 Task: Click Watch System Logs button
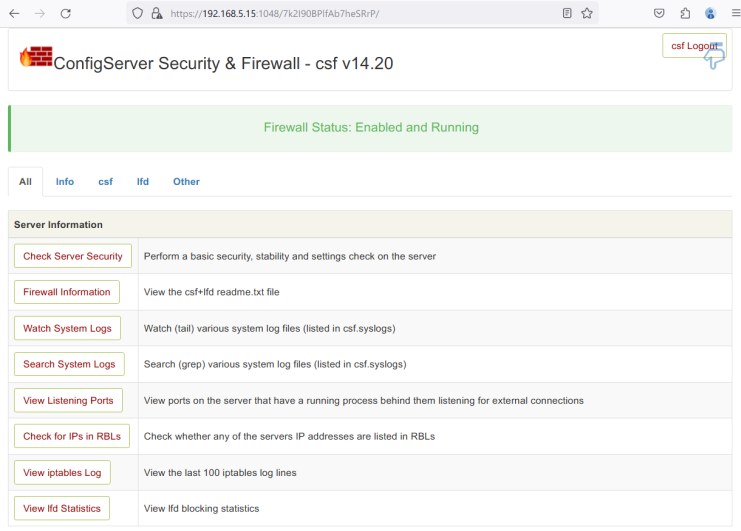click(67, 328)
